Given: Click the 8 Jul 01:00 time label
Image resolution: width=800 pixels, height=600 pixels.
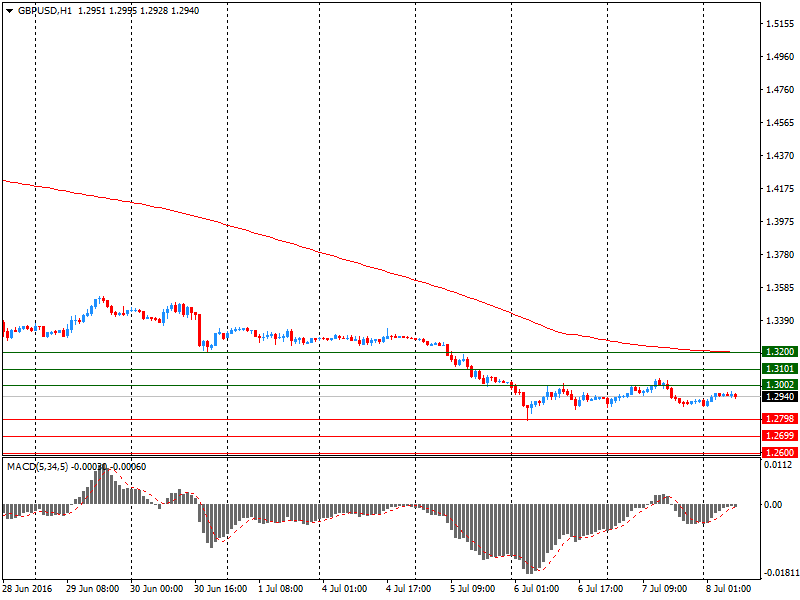Looking at the screenshot, I should click(x=728, y=589).
